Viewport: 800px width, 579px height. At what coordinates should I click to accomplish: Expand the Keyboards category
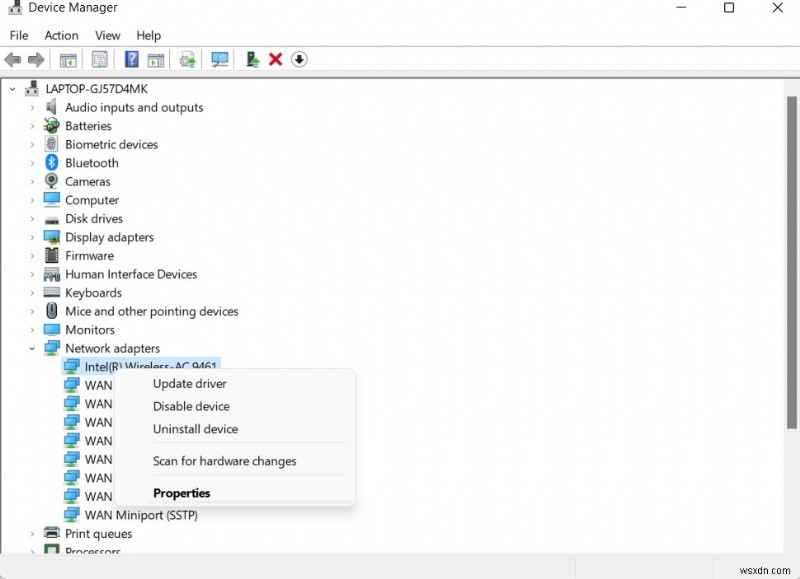33,292
